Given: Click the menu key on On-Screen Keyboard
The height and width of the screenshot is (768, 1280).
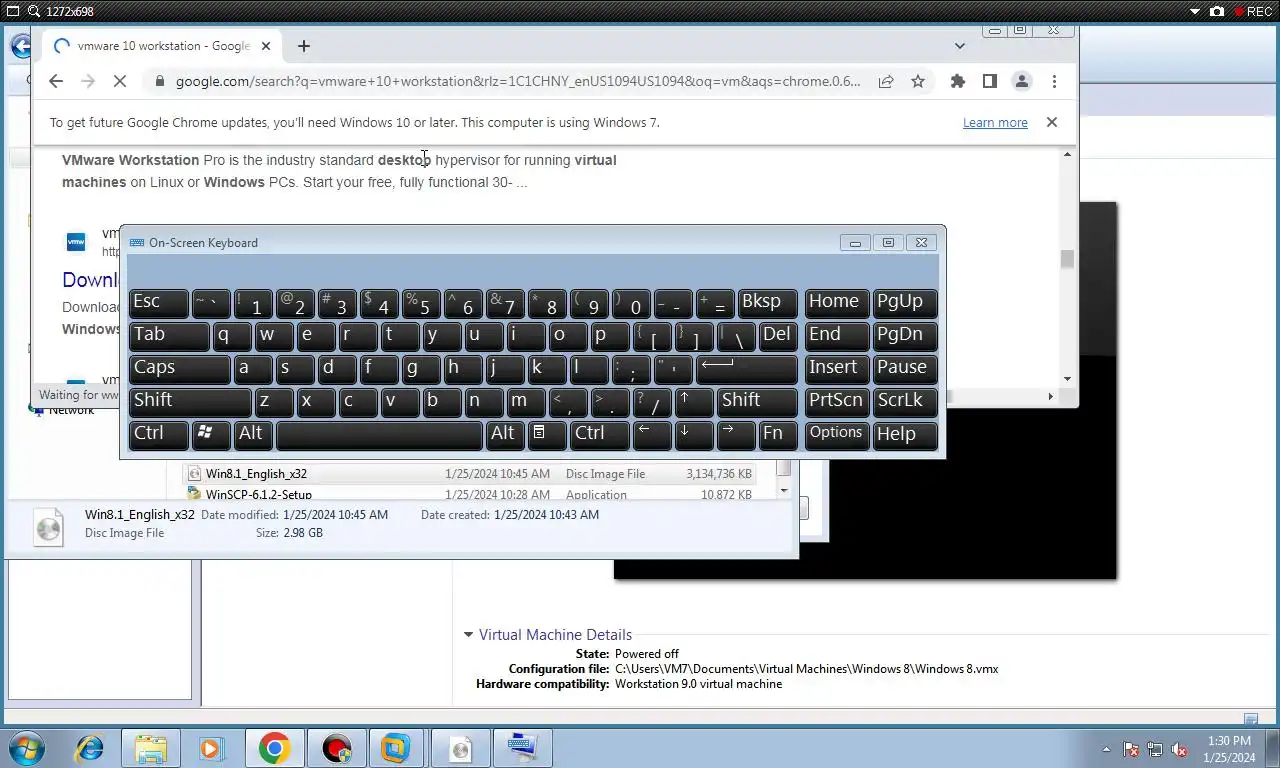Looking at the screenshot, I should [x=546, y=435].
